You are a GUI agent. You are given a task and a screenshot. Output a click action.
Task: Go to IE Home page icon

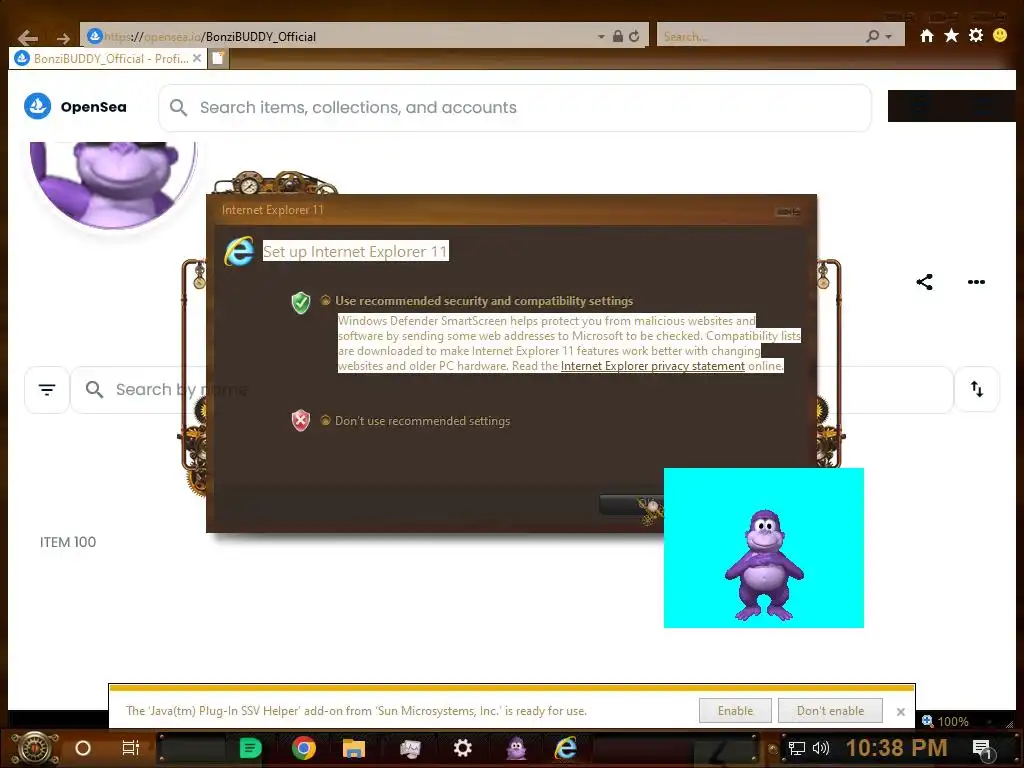click(x=927, y=36)
